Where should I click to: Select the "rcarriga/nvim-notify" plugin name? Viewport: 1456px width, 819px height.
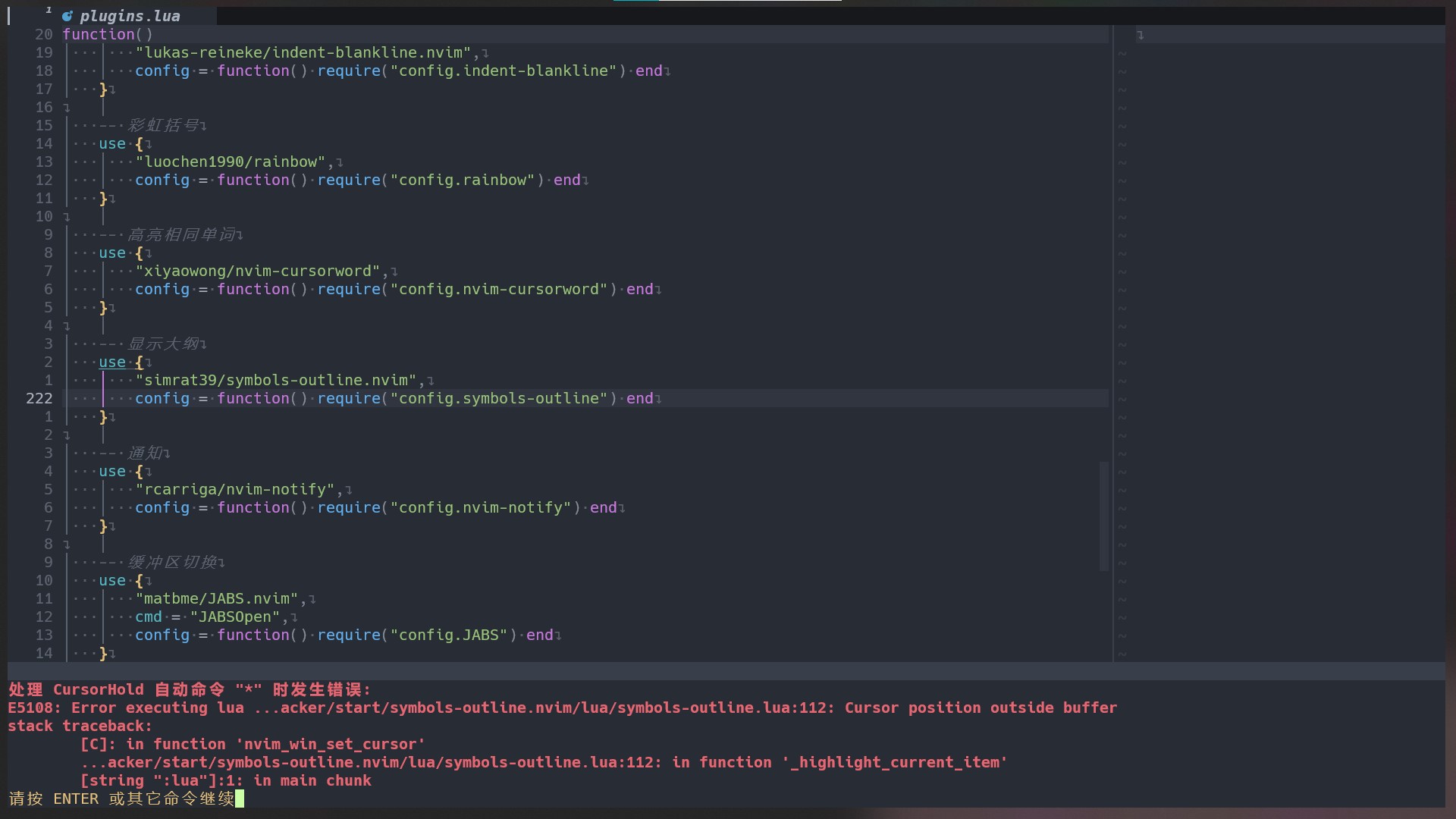(x=235, y=489)
